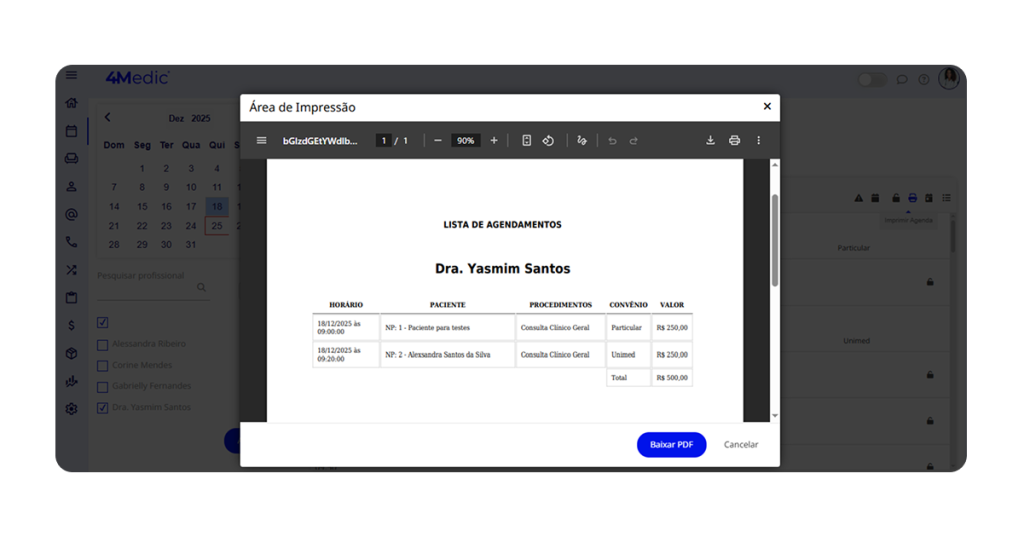Toggle the switch in the top header
This screenshot has width=1024, height=537.
[872, 79]
